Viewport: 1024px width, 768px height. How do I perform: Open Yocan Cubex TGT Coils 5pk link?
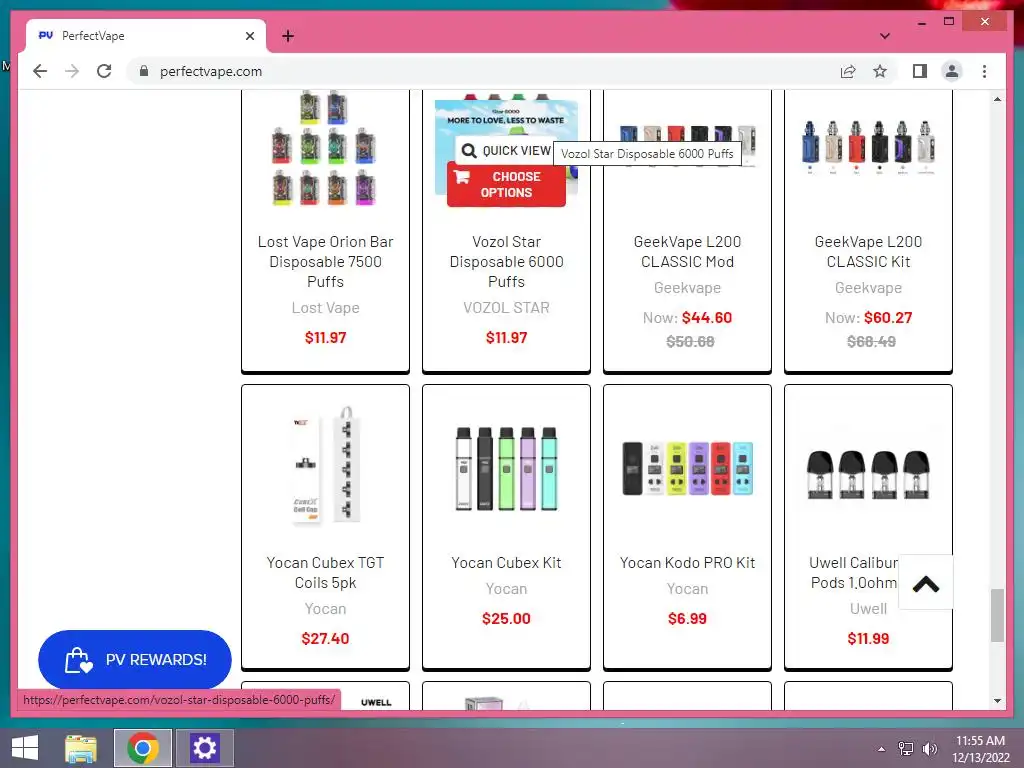point(325,572)
